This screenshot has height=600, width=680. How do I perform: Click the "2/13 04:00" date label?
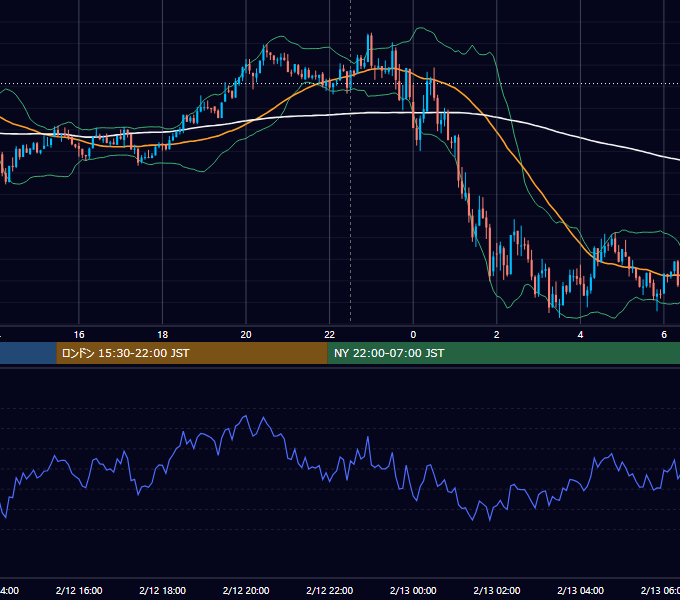pos(580,590)
